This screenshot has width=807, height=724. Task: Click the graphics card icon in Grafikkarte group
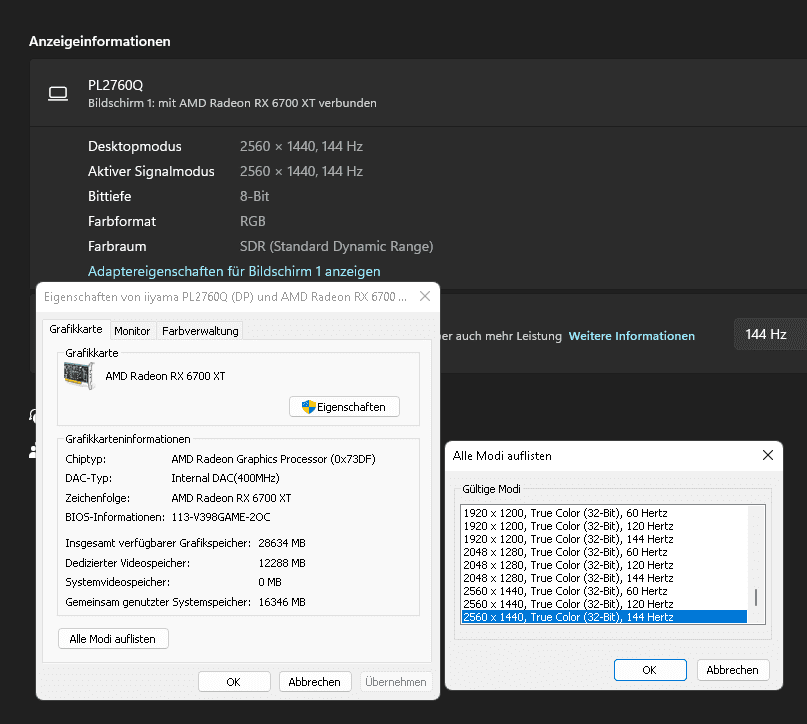79,375
